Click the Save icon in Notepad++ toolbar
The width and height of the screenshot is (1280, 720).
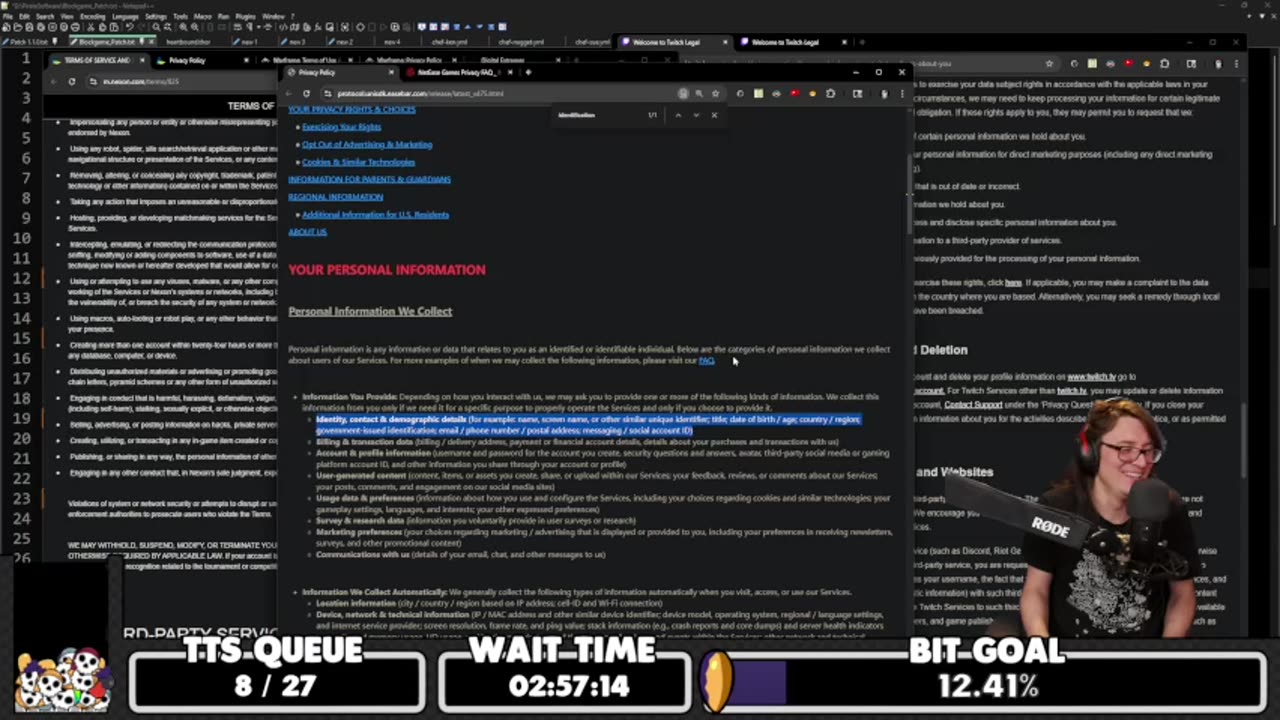[x=29, y=27]
